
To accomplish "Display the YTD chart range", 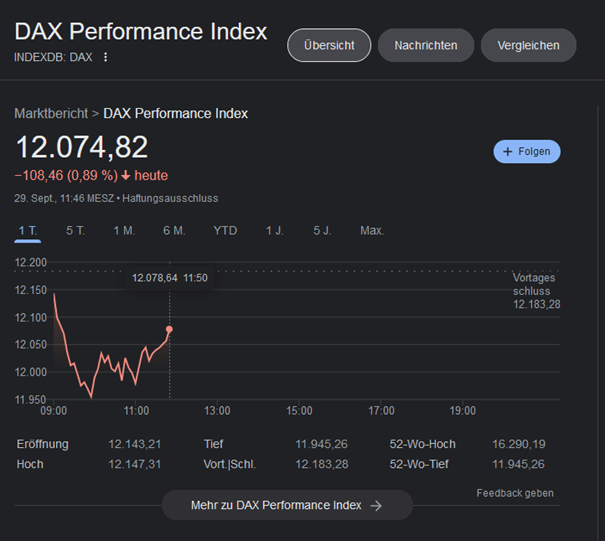I will [x=225, y=231].
